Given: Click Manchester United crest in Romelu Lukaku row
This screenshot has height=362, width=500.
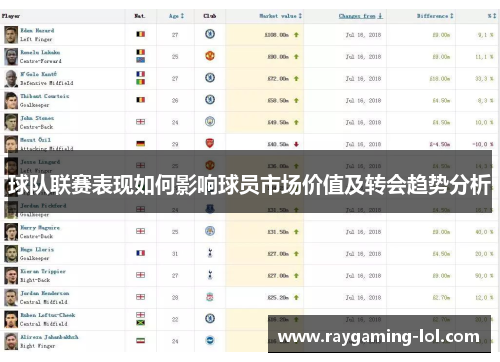Looking at the screenshot, I should pos(210,56).
